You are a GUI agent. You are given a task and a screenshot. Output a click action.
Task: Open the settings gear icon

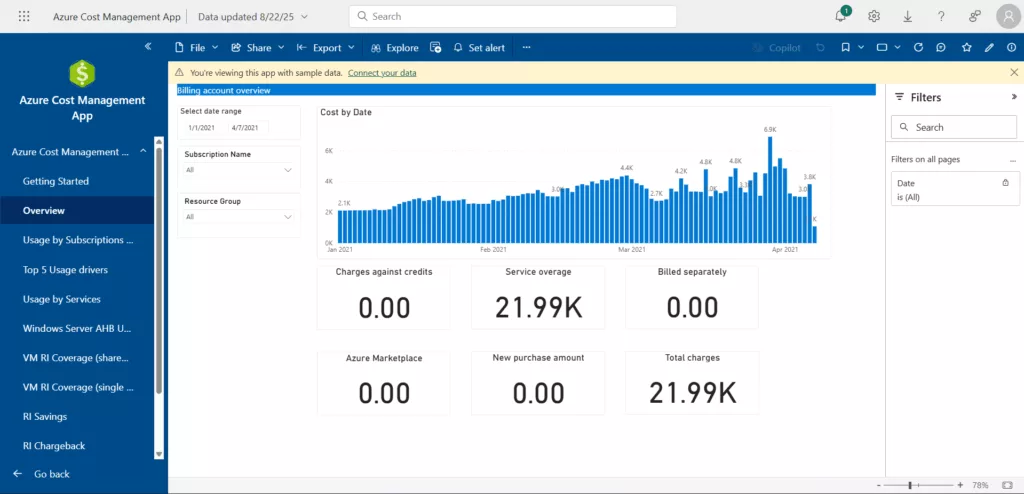click(874, 16)
